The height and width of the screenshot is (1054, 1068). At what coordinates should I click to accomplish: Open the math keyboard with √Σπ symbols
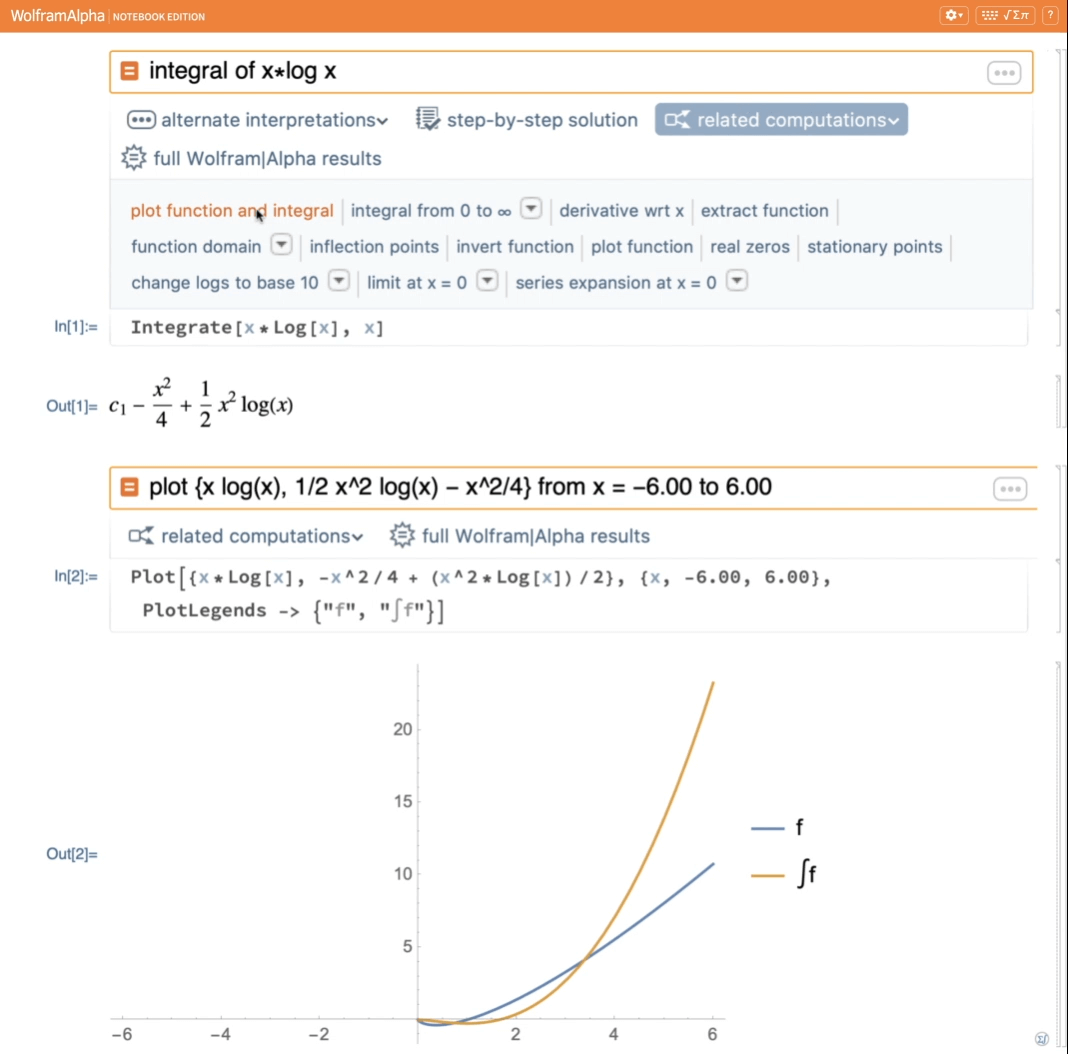pos(1005,15)
